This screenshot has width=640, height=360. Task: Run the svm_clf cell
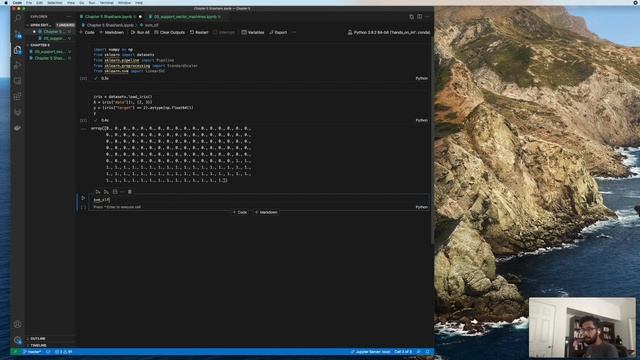[x=83, y=198]
